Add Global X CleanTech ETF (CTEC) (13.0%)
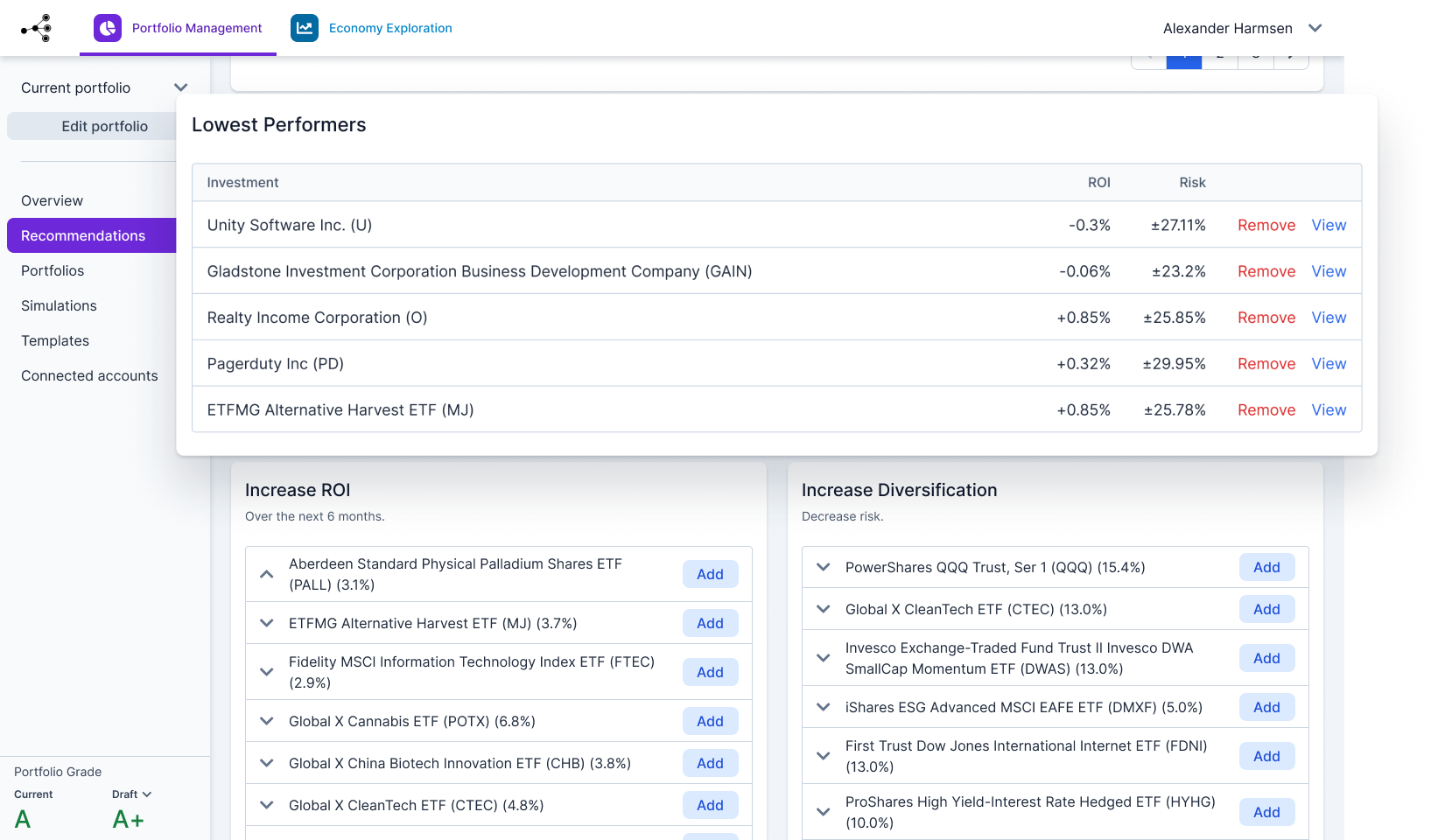 1266,609
